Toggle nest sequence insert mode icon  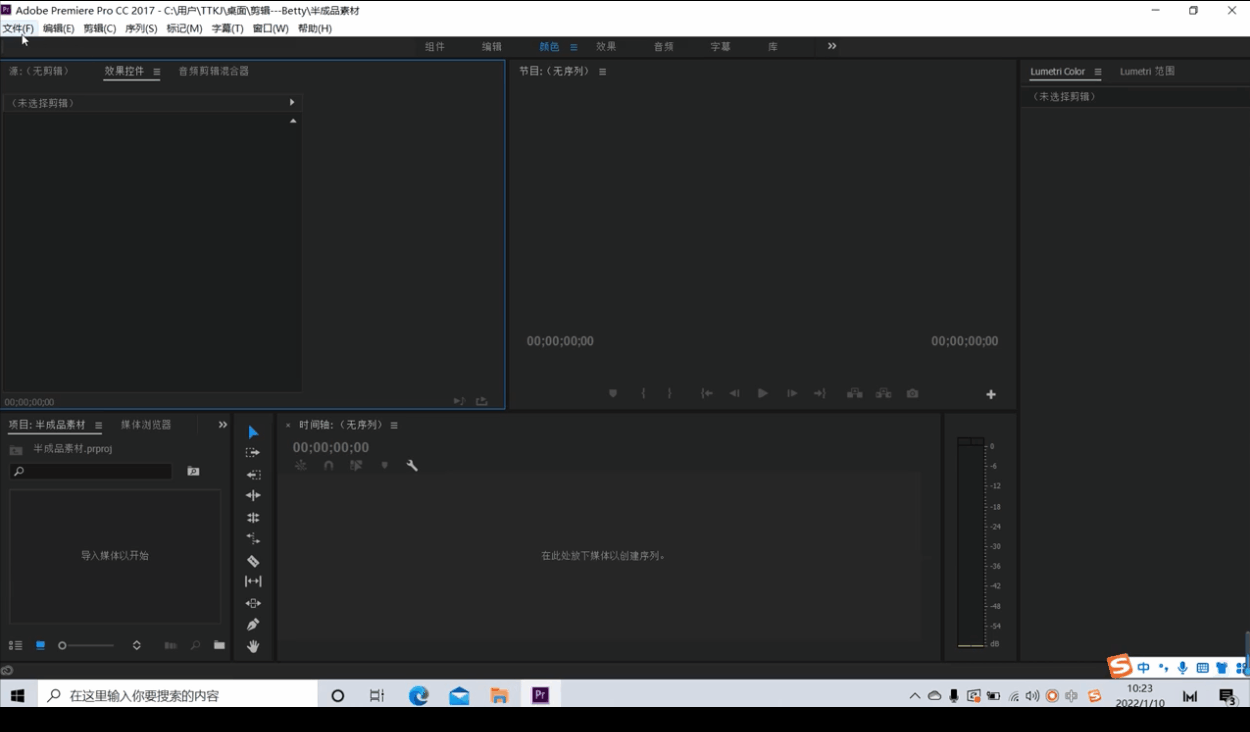tap(301, 466)
